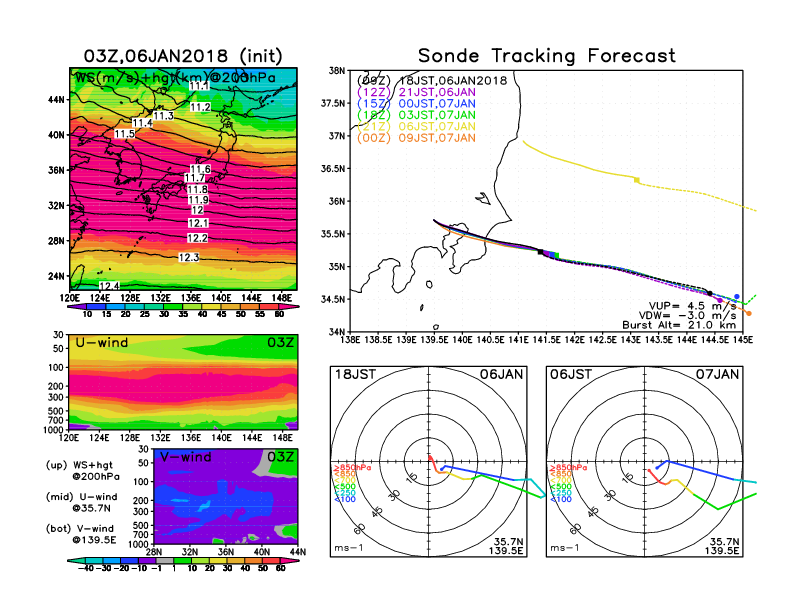792x612 pixels.
Task: Click the U-wind panel label
Action: [101, 343]
